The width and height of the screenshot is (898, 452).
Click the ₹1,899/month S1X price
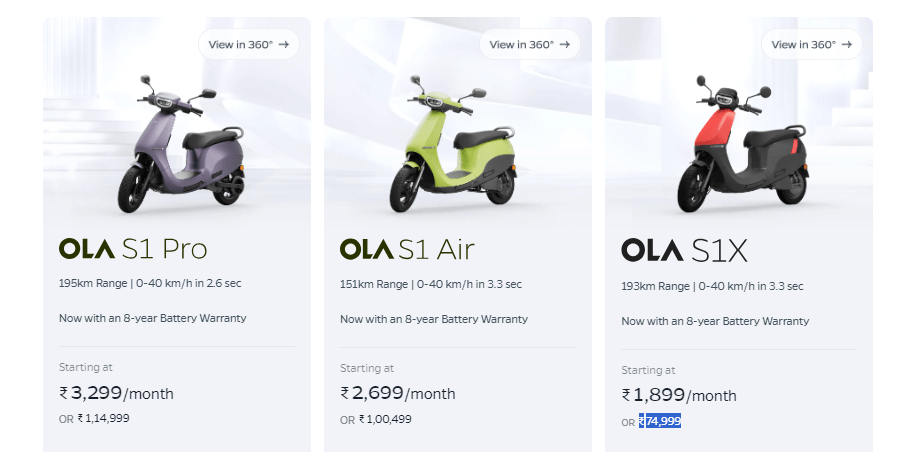click(679, 395)
